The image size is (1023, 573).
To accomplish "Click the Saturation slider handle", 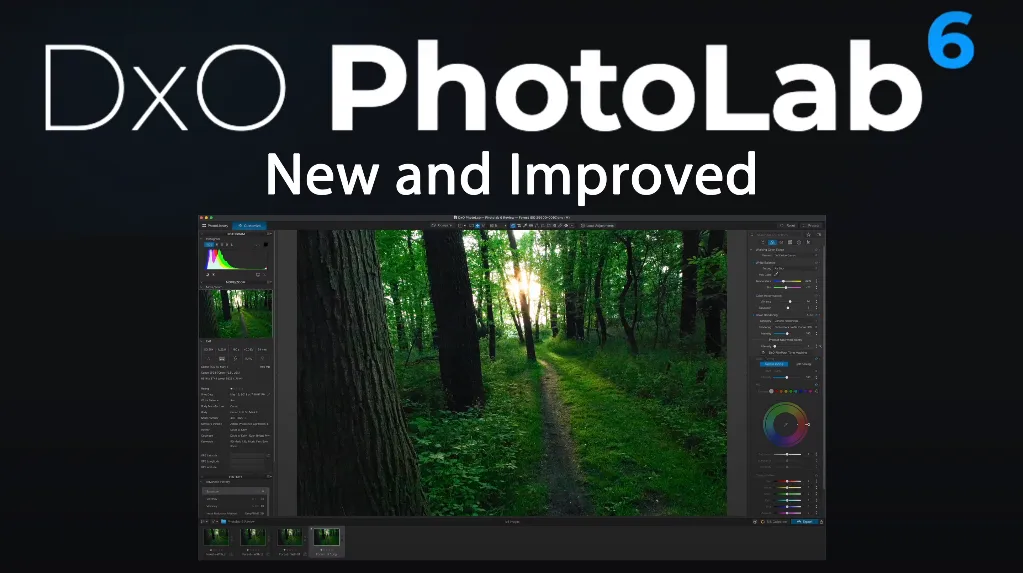I will (788, 307).
